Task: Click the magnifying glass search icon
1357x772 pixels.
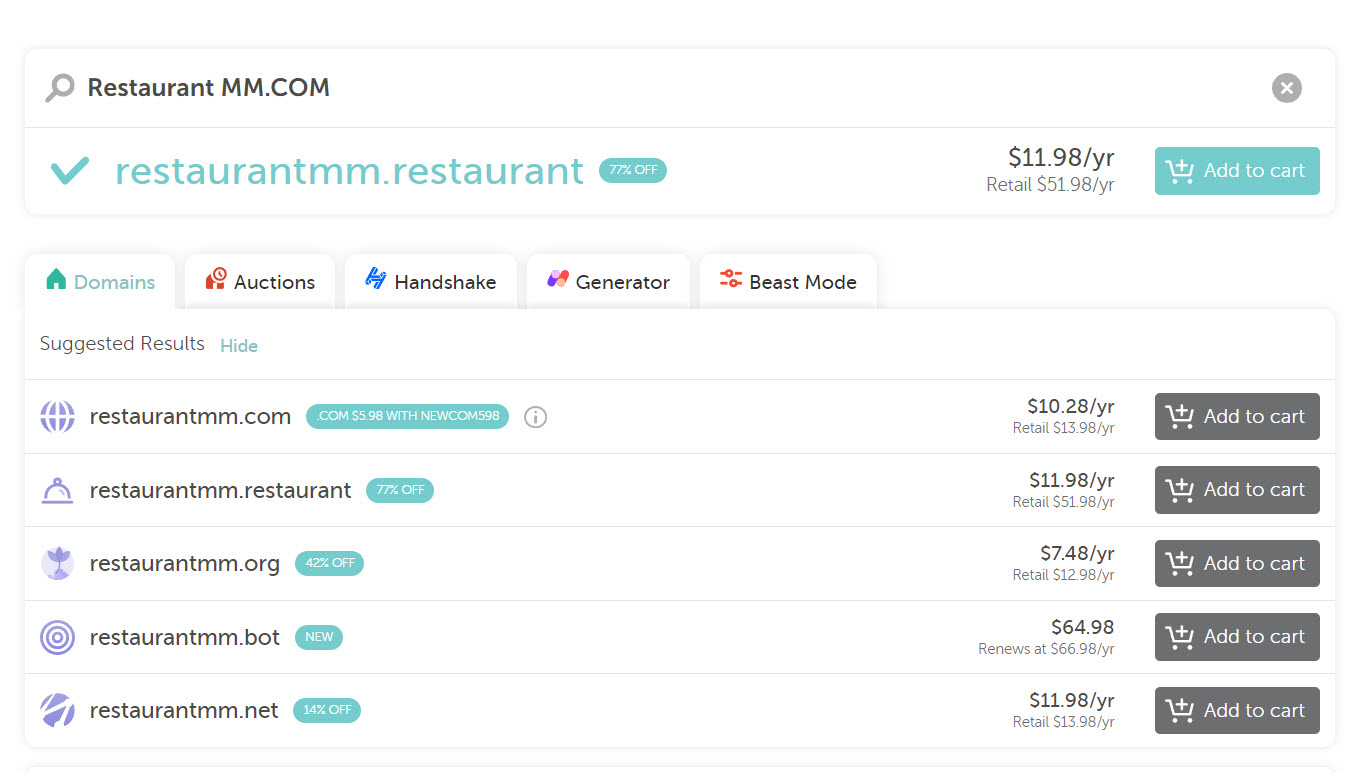Action: pyautogui.click(x=60, y=88)
